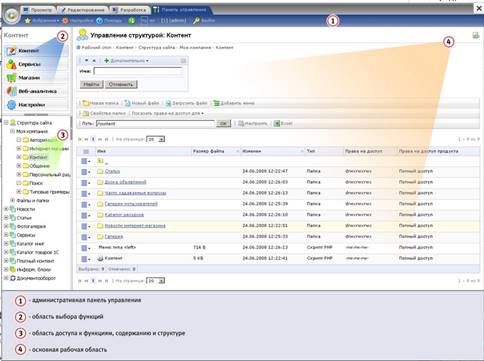Open the Магазин shopping cart section
Viewport: 484px width, 361px height.
coord(36,78)
